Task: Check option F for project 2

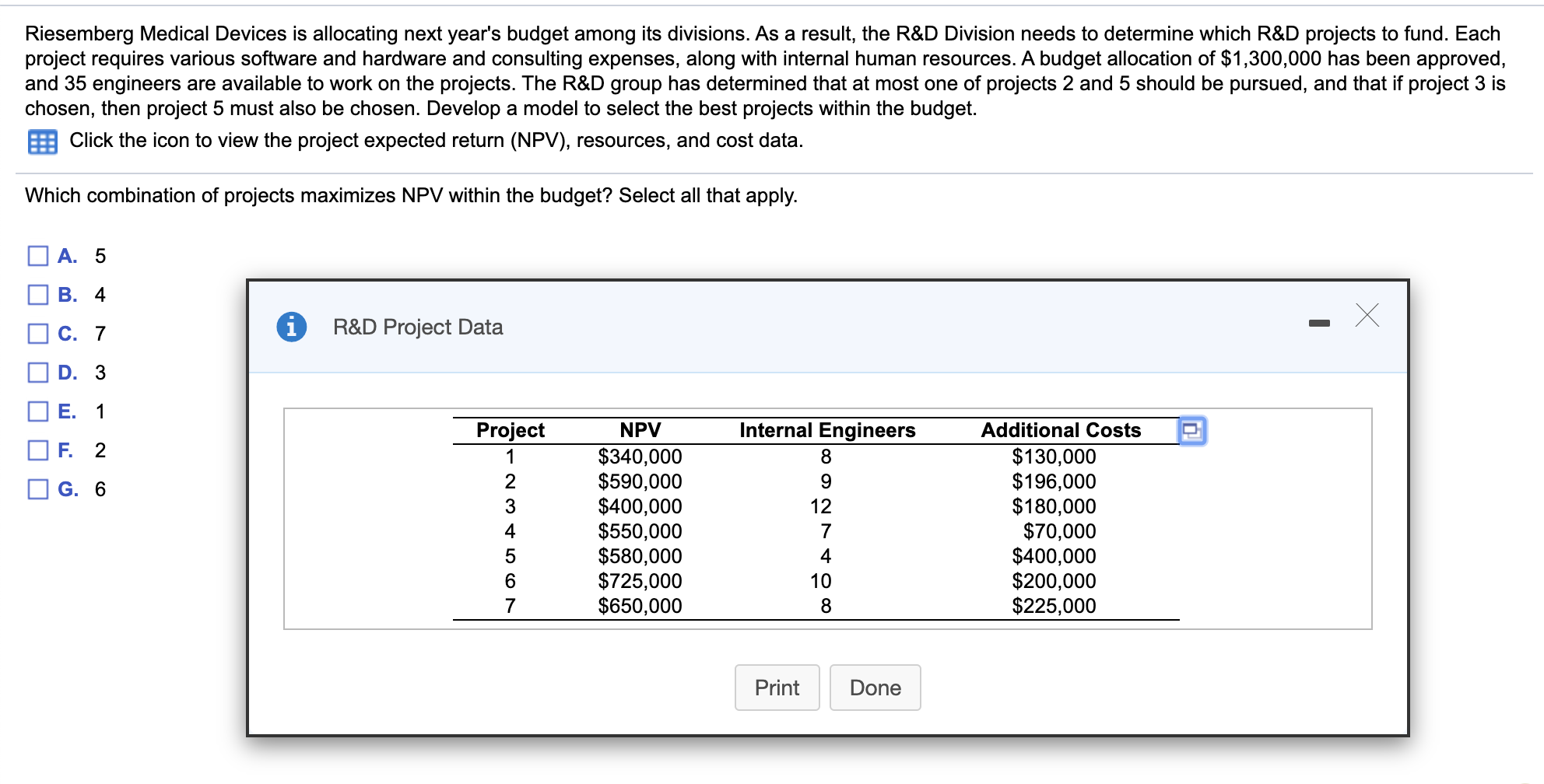Action: pyautogui.click(x=38, y=450)
